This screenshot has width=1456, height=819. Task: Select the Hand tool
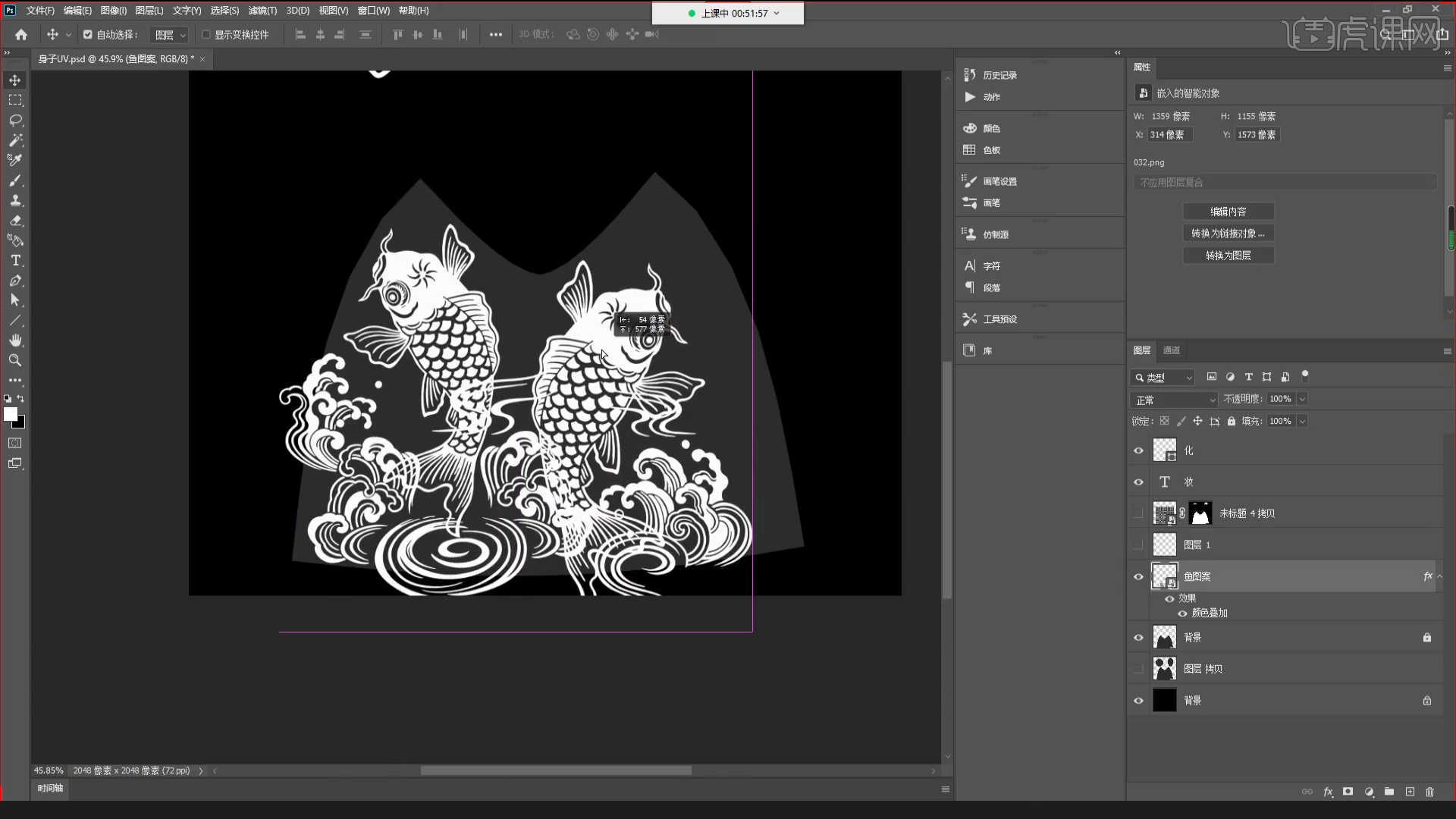pos(15,340)
